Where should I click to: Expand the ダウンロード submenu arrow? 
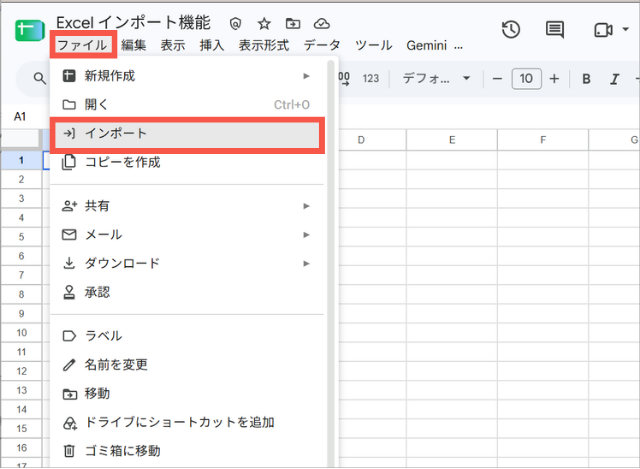tap(306, 264)
